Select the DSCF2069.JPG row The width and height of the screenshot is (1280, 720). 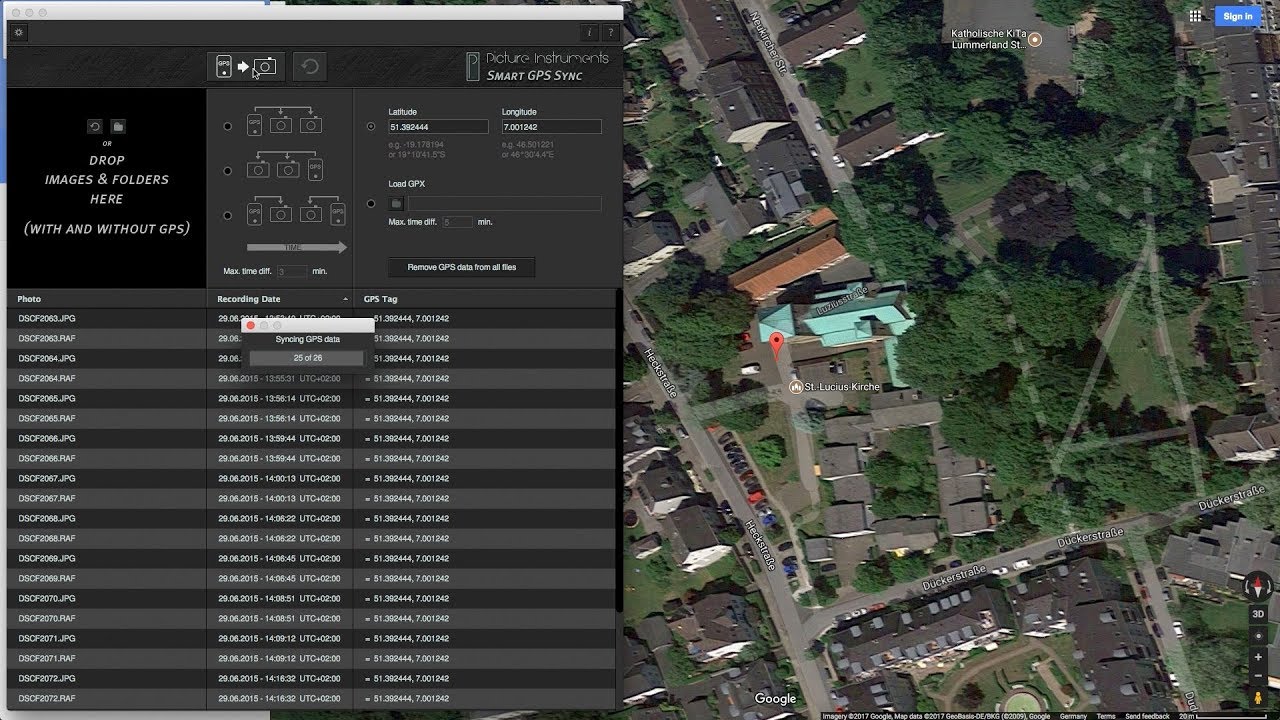(x=312, y=558)
